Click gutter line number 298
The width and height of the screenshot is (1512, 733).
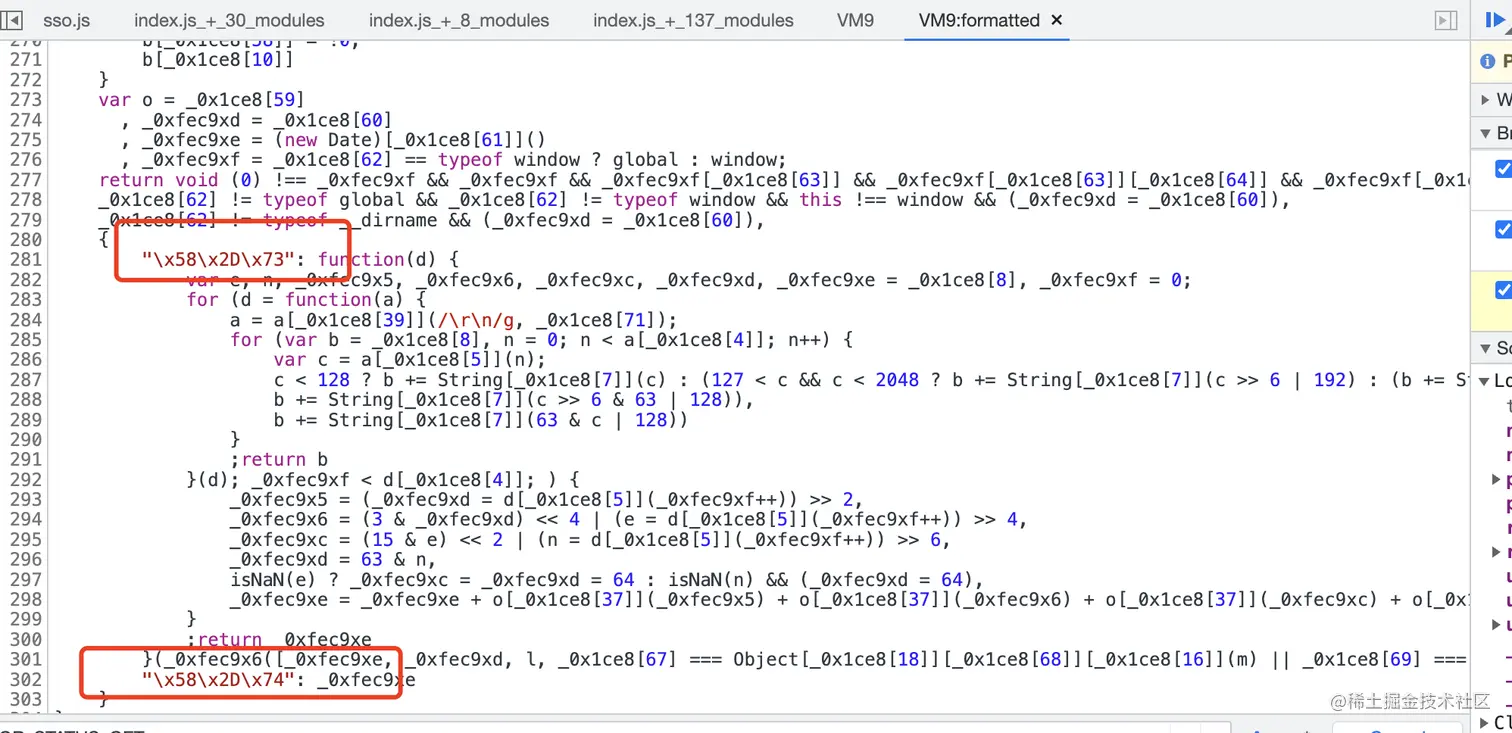click(26, 600)
